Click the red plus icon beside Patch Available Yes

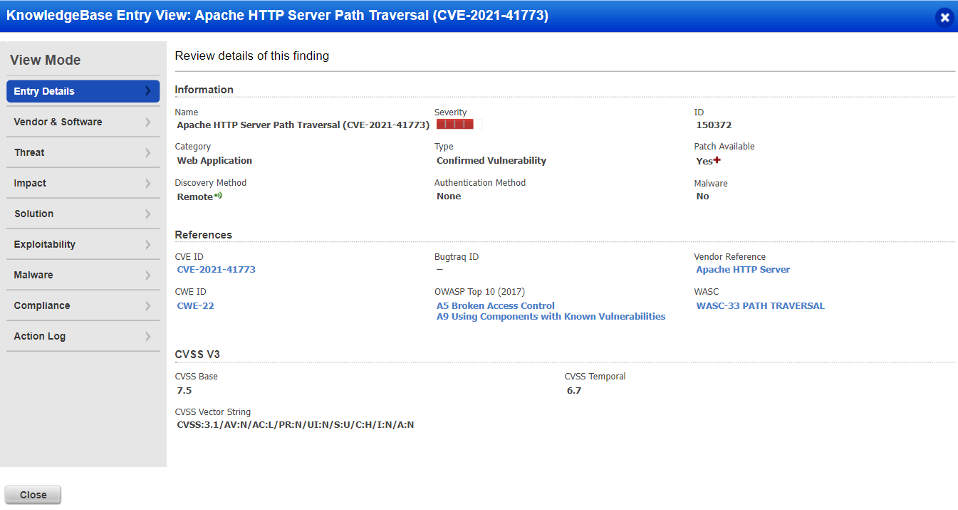click(717, 160)
